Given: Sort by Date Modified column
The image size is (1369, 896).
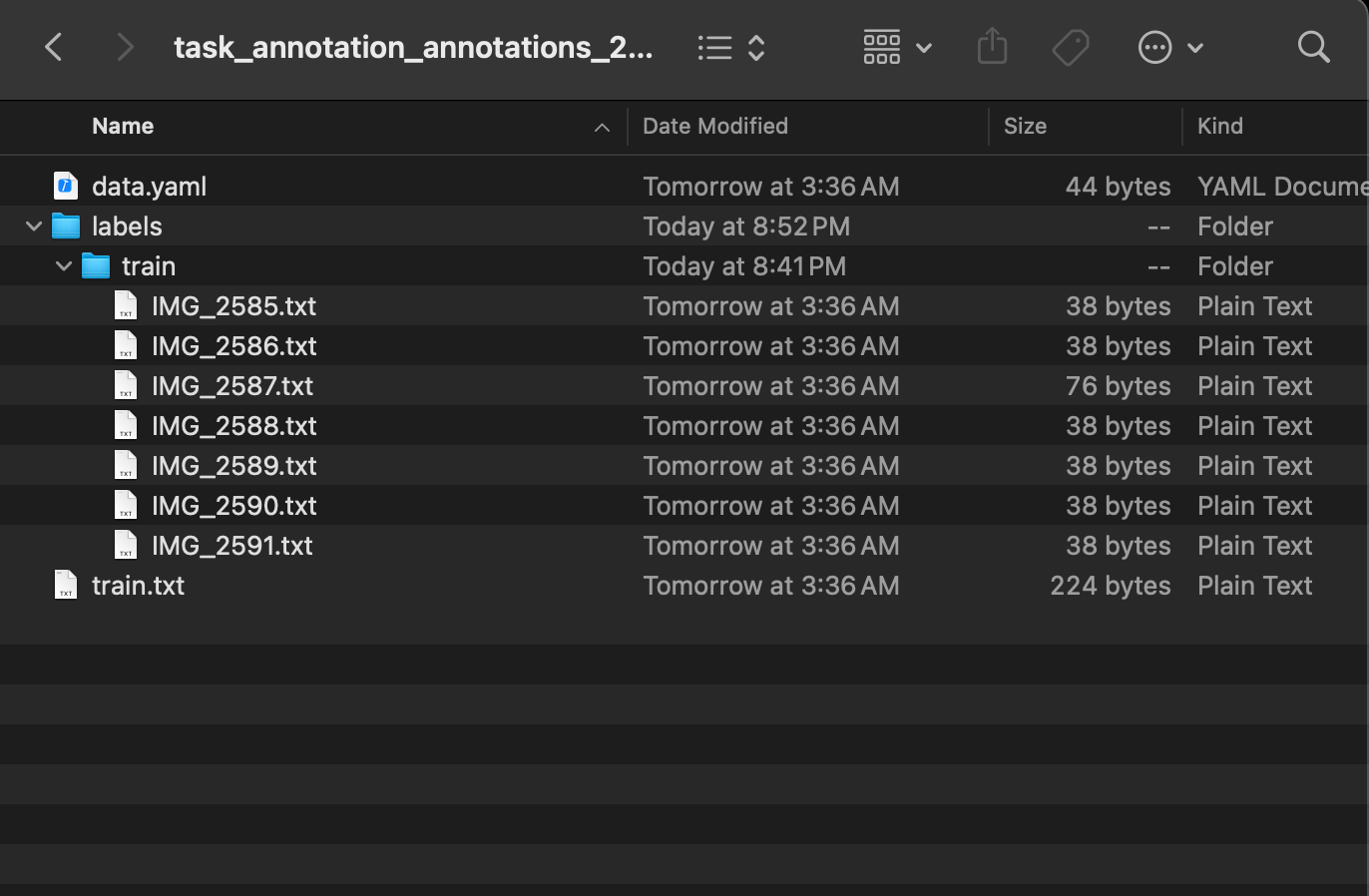Looking at the screenshot, I should pyautogui.click(x=714, y=126).
